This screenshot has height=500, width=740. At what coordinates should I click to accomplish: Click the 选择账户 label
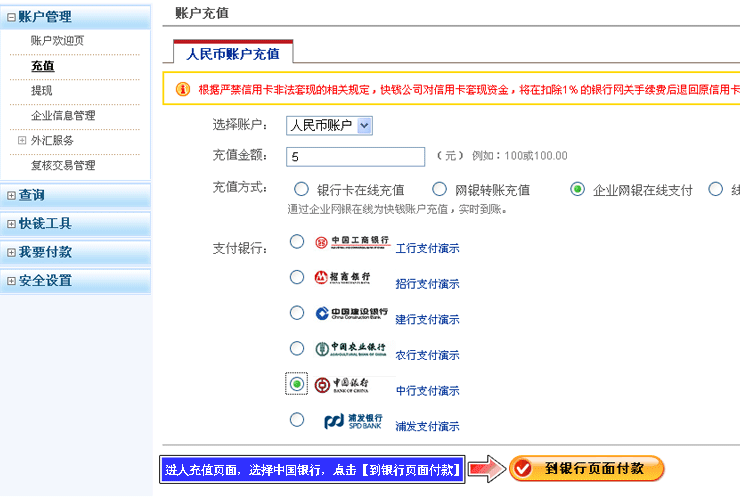click(x=240, y=125)
